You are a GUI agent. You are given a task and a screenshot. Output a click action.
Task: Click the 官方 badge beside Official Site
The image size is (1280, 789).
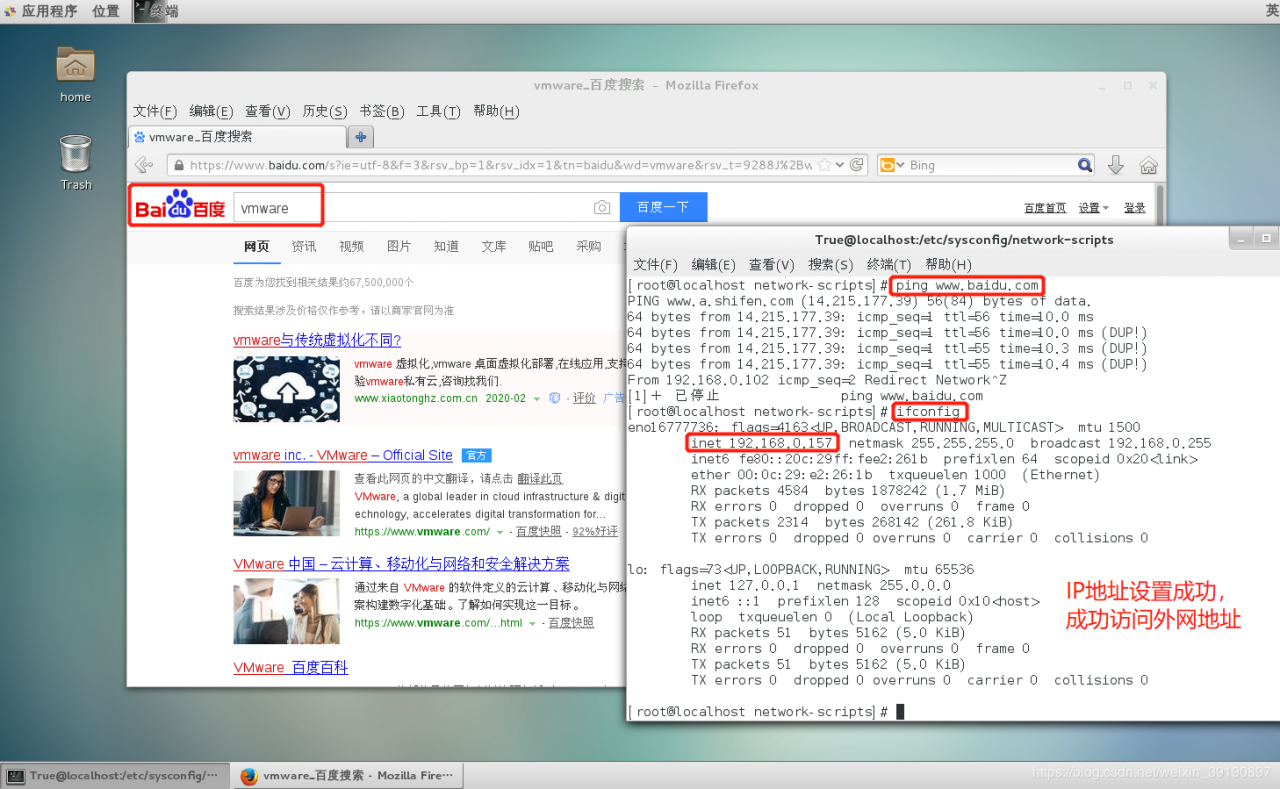pos(476,456)
